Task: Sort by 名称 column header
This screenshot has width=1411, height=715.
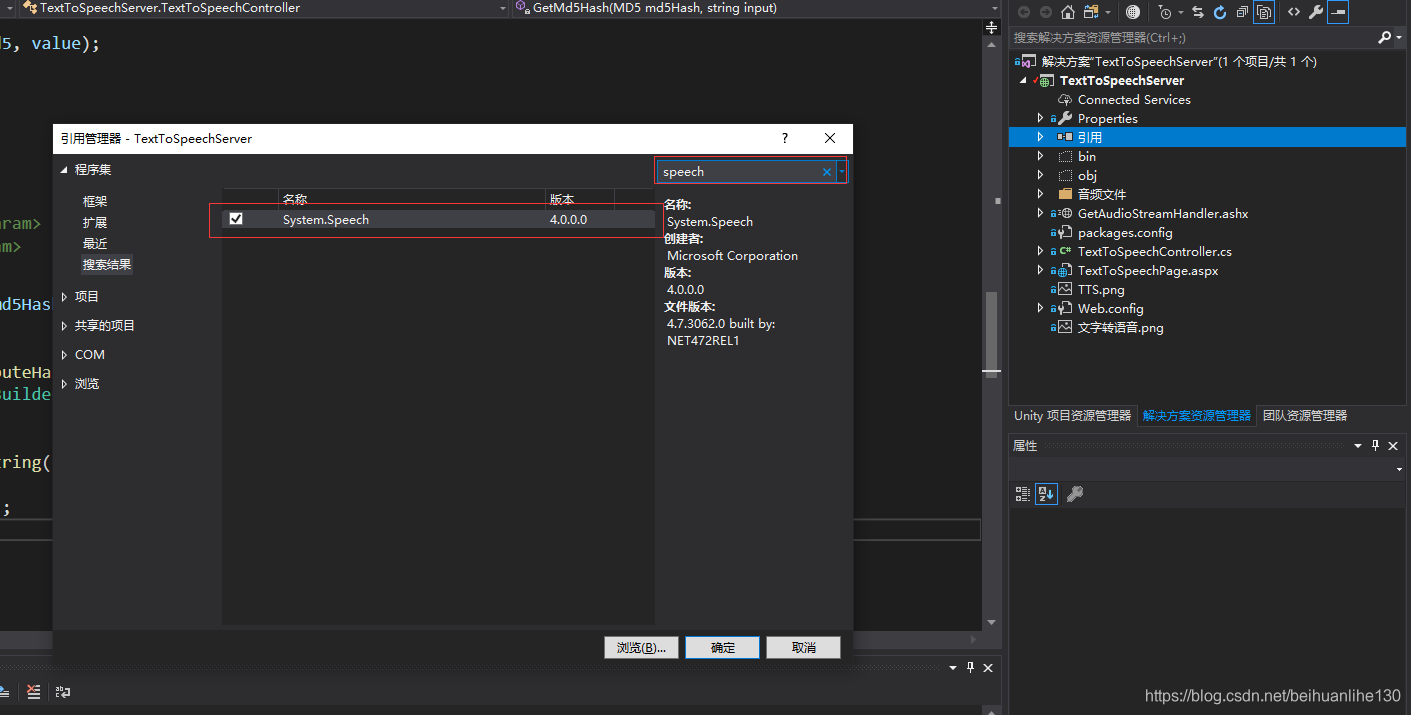Action: point(411,199)
